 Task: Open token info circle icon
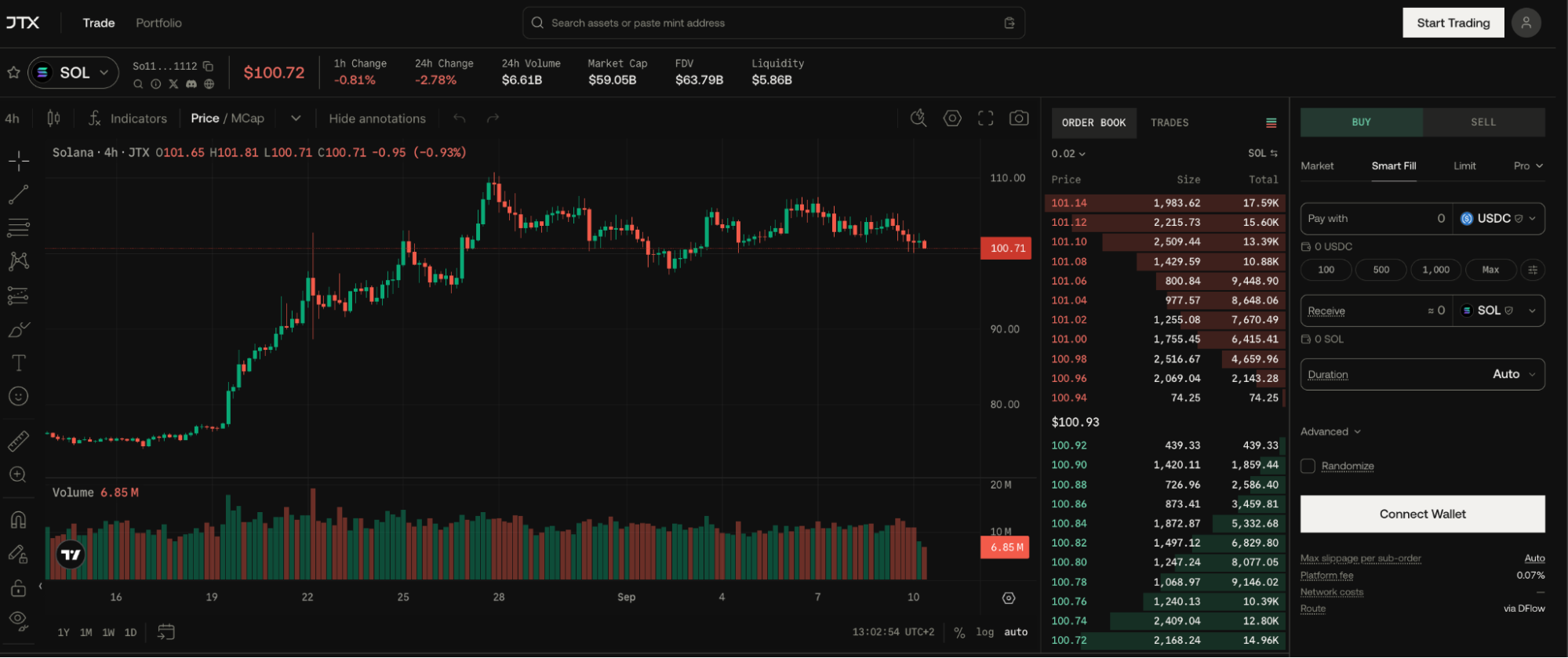coord(155,84)
